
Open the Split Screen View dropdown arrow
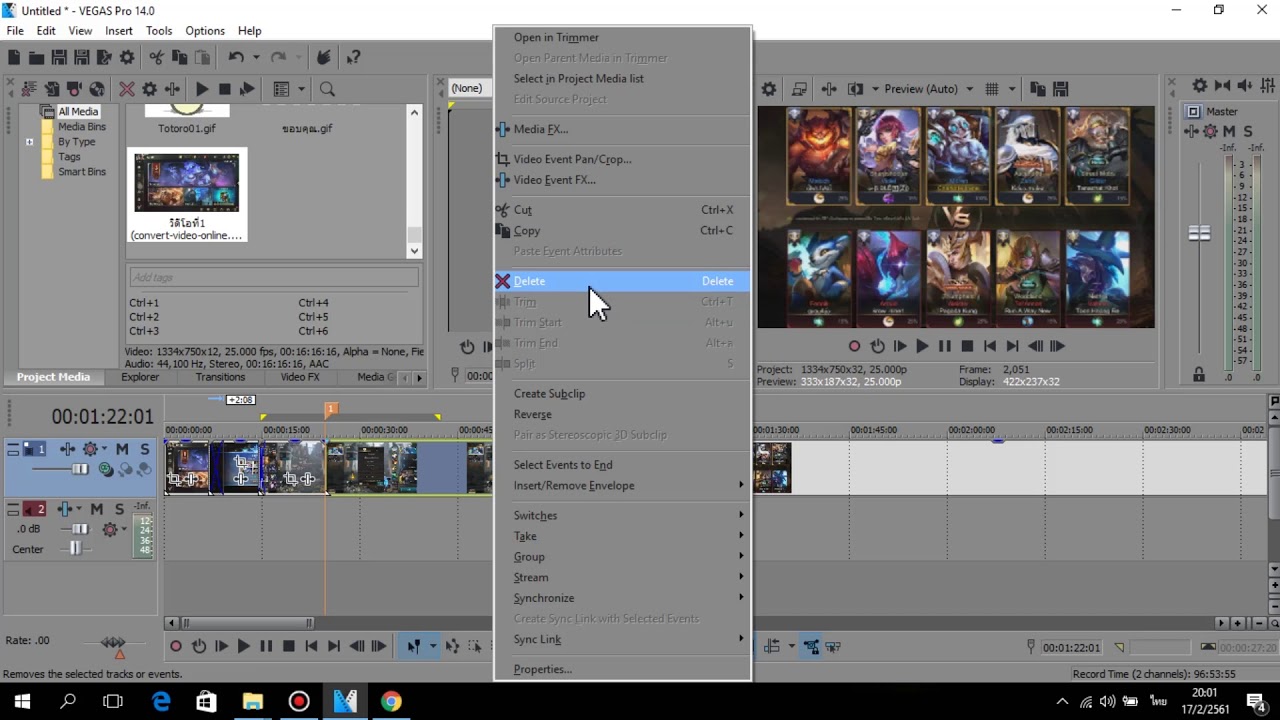(875, 89)
